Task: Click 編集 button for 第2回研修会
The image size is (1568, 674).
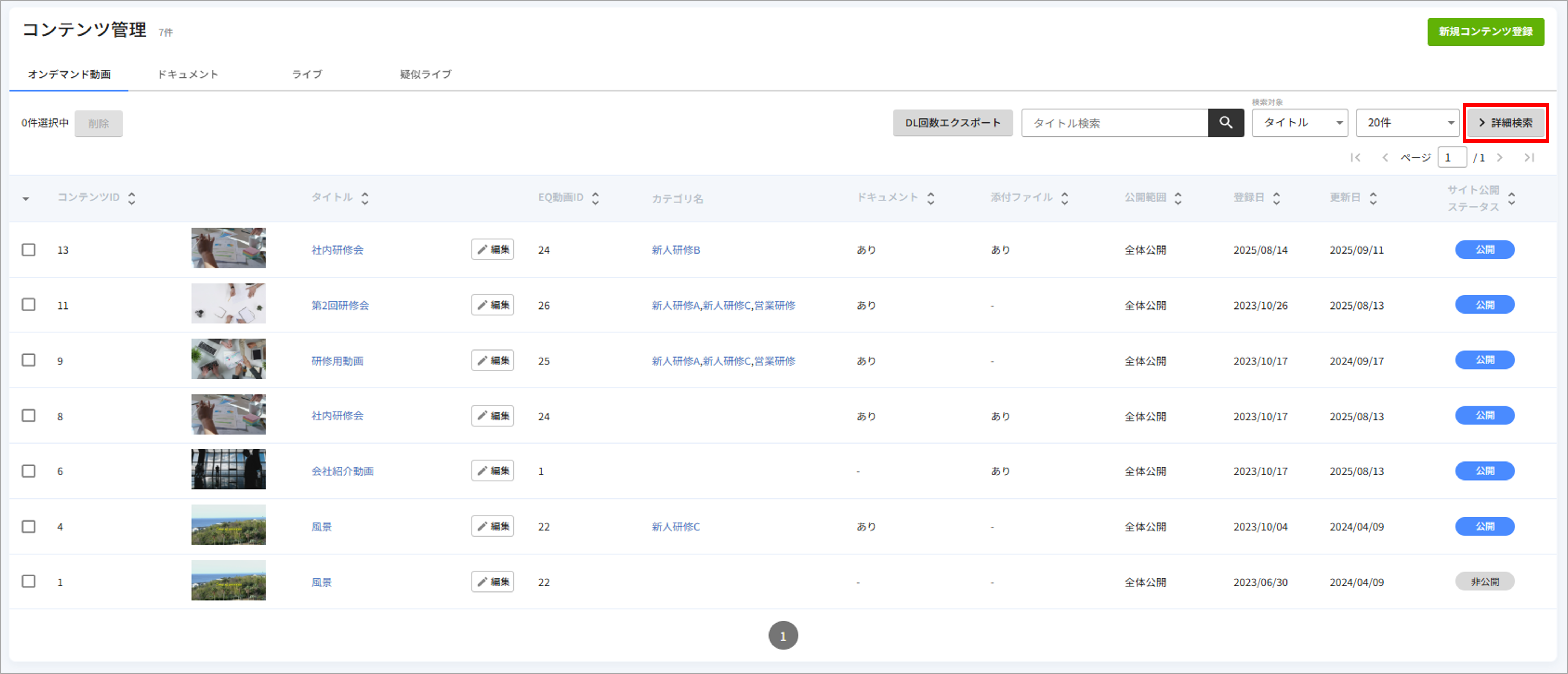Action: 493,305
